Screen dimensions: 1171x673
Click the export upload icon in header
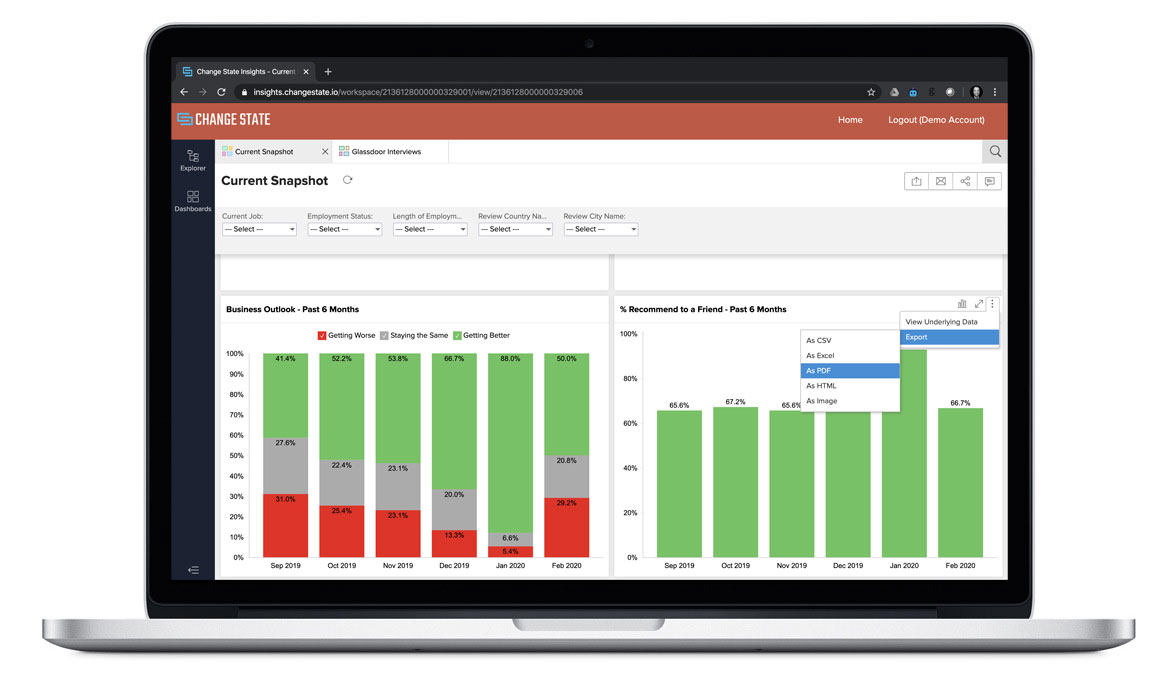click(916, 181)
